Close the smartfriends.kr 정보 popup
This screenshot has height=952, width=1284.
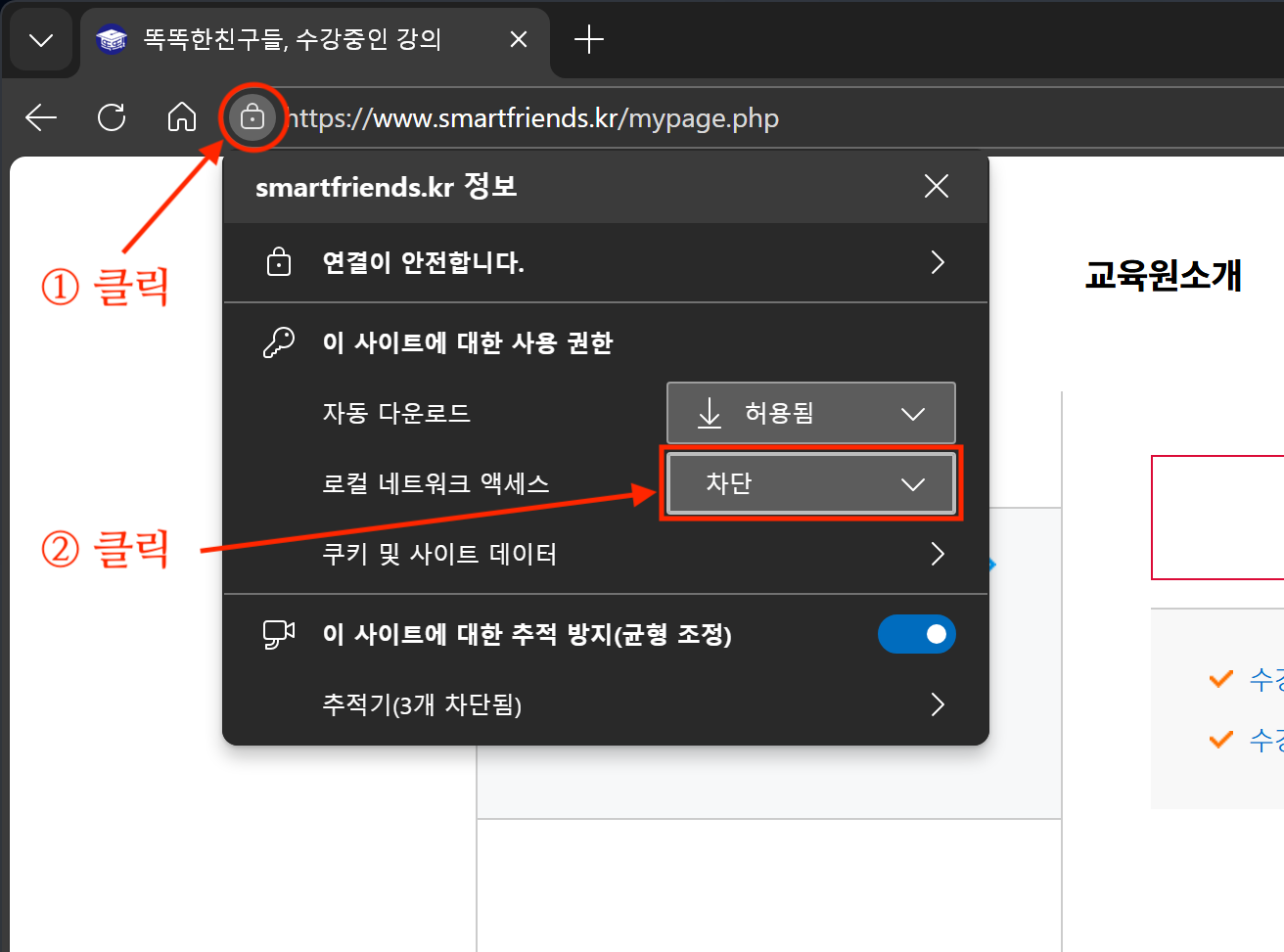click(x=936, y=186)
